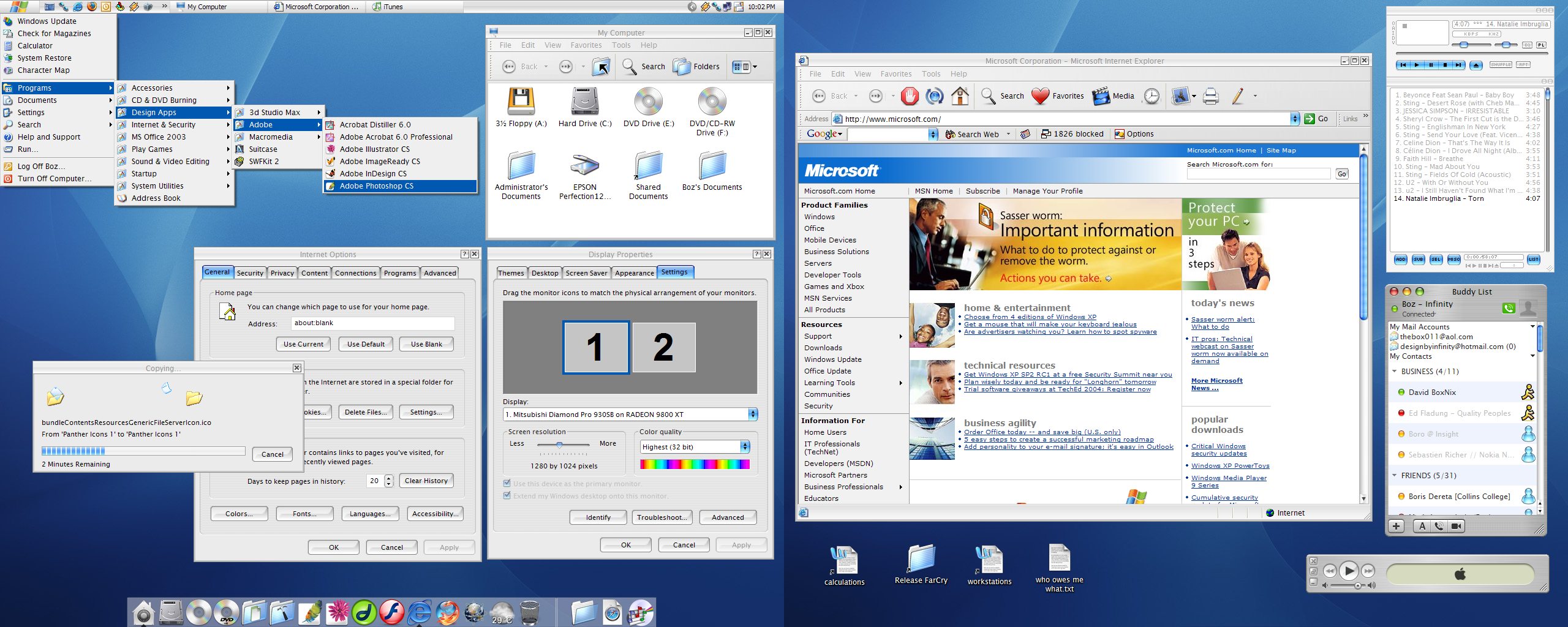Click play in the iTunes mini player

click(1348, 571)
